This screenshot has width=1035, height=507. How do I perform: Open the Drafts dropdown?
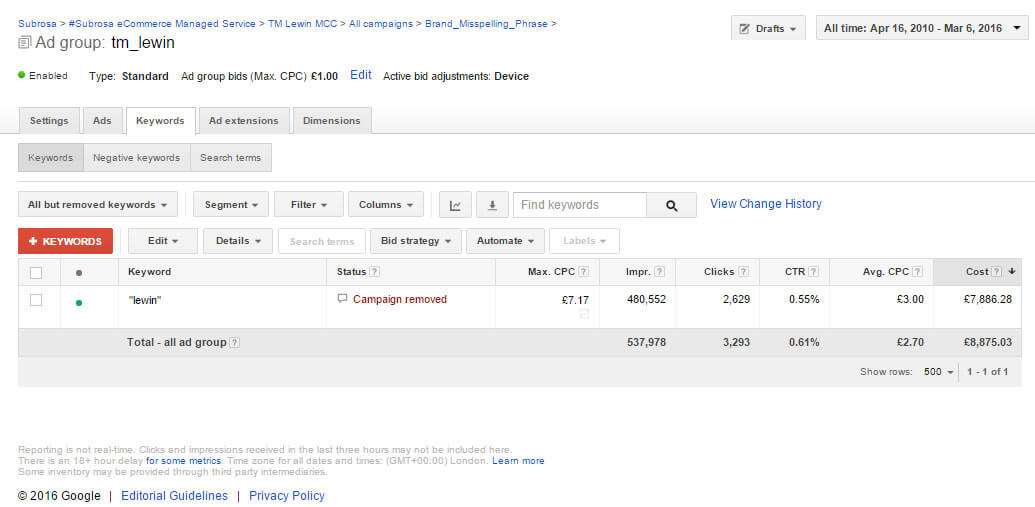pyautogui.click(x=768, y=28)
